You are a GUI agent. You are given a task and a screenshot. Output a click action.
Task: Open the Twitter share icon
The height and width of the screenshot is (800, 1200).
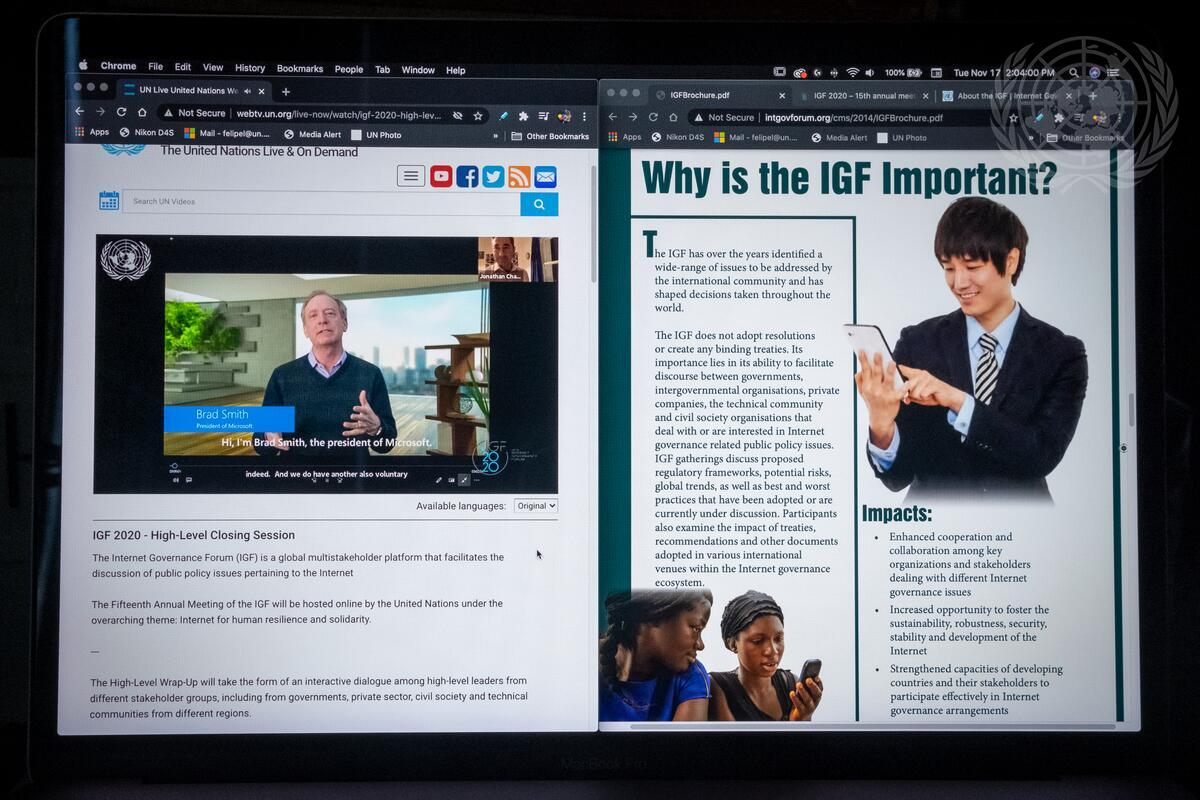(493, 177)
